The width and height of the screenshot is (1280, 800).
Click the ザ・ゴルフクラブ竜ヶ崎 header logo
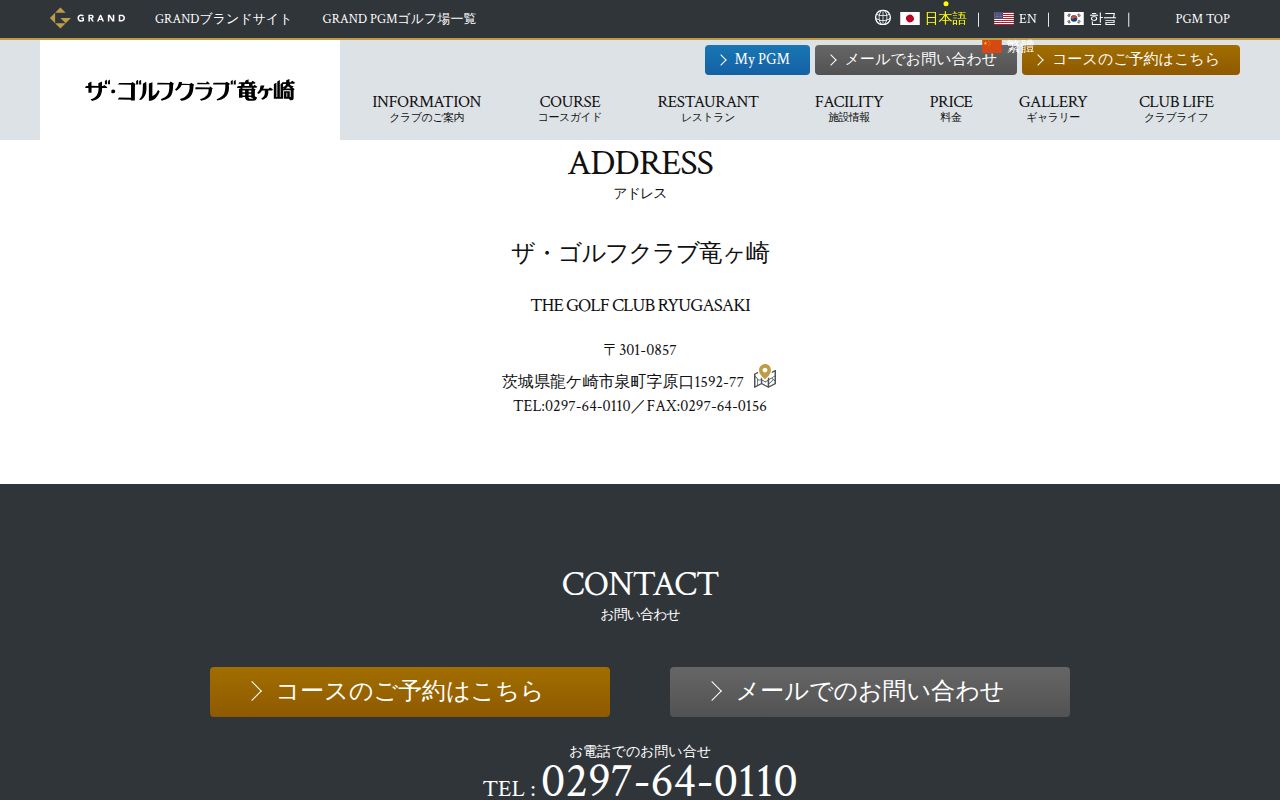(x=190, y=90)
